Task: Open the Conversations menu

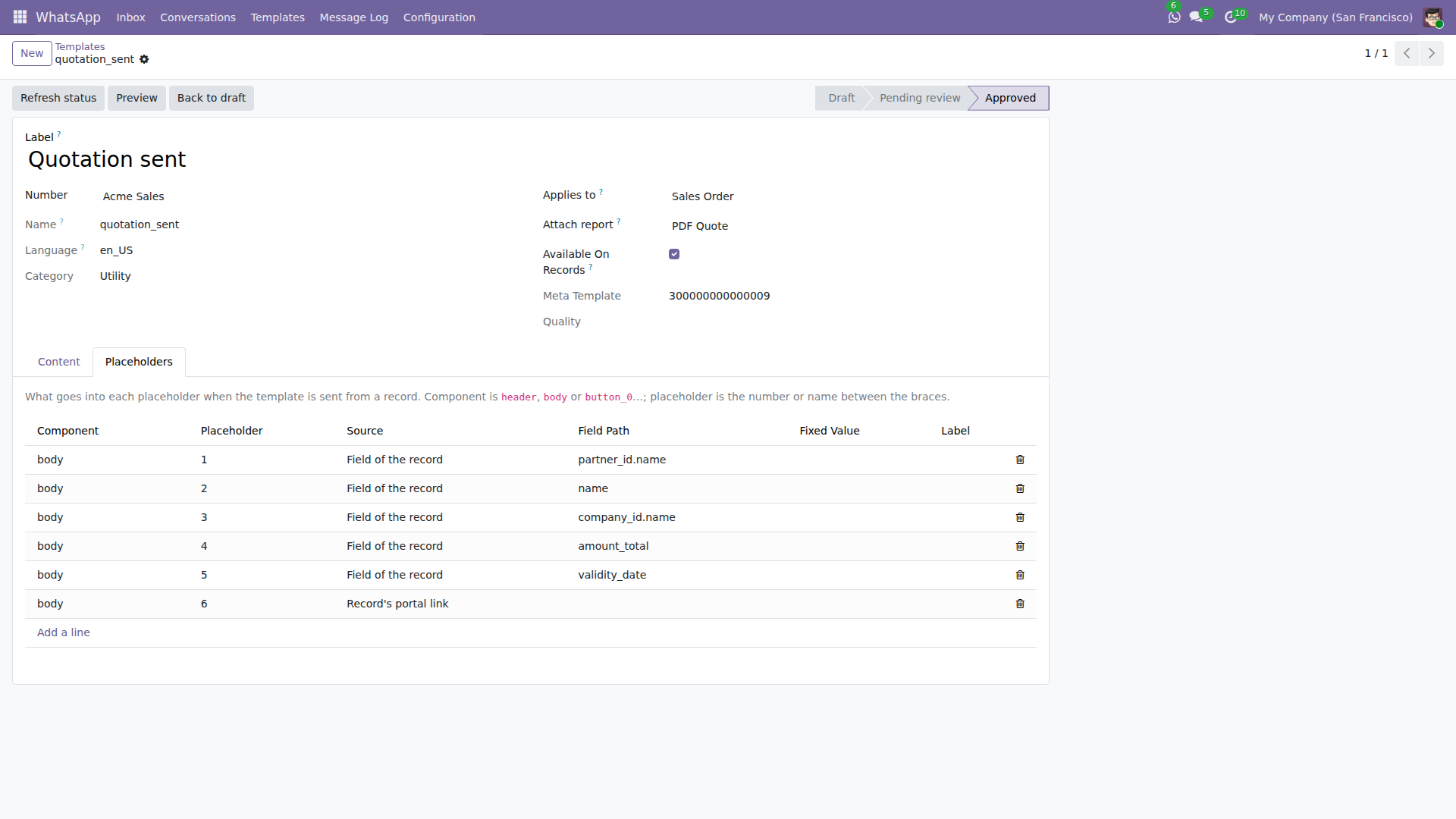Action: (198, 17)
